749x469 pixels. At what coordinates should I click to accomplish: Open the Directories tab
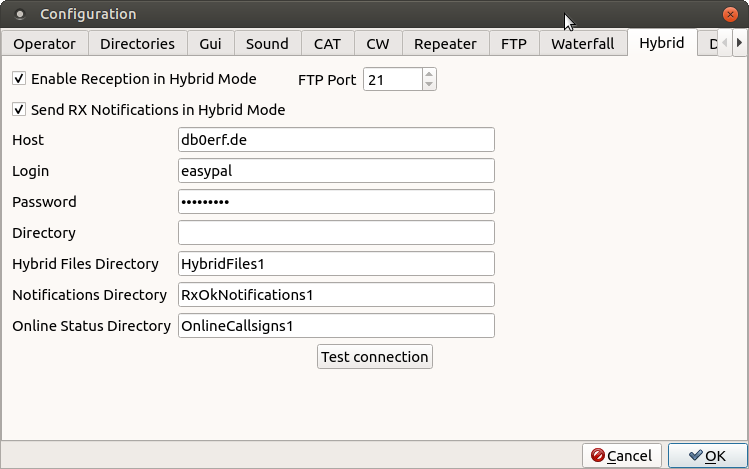pyautogui.click(x=138, y=44)
